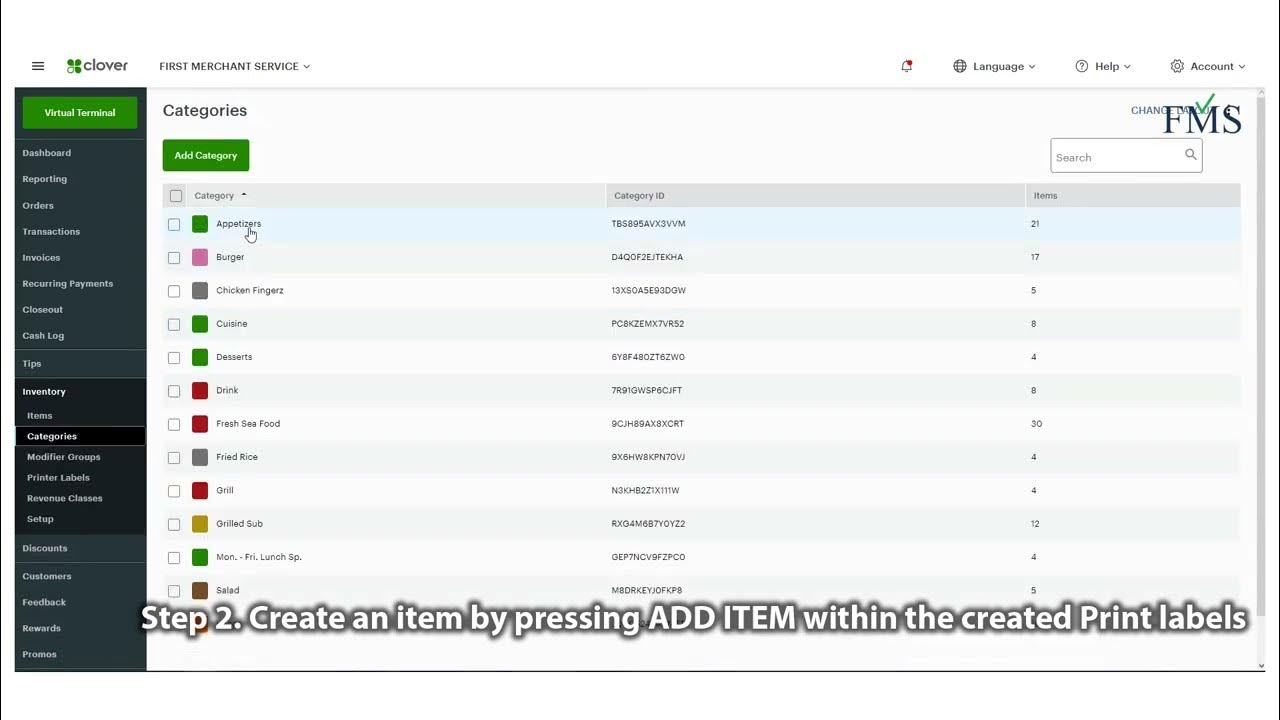Click the red Drink color swatch
Viewport: 1280px width, 720px height.
200,390
